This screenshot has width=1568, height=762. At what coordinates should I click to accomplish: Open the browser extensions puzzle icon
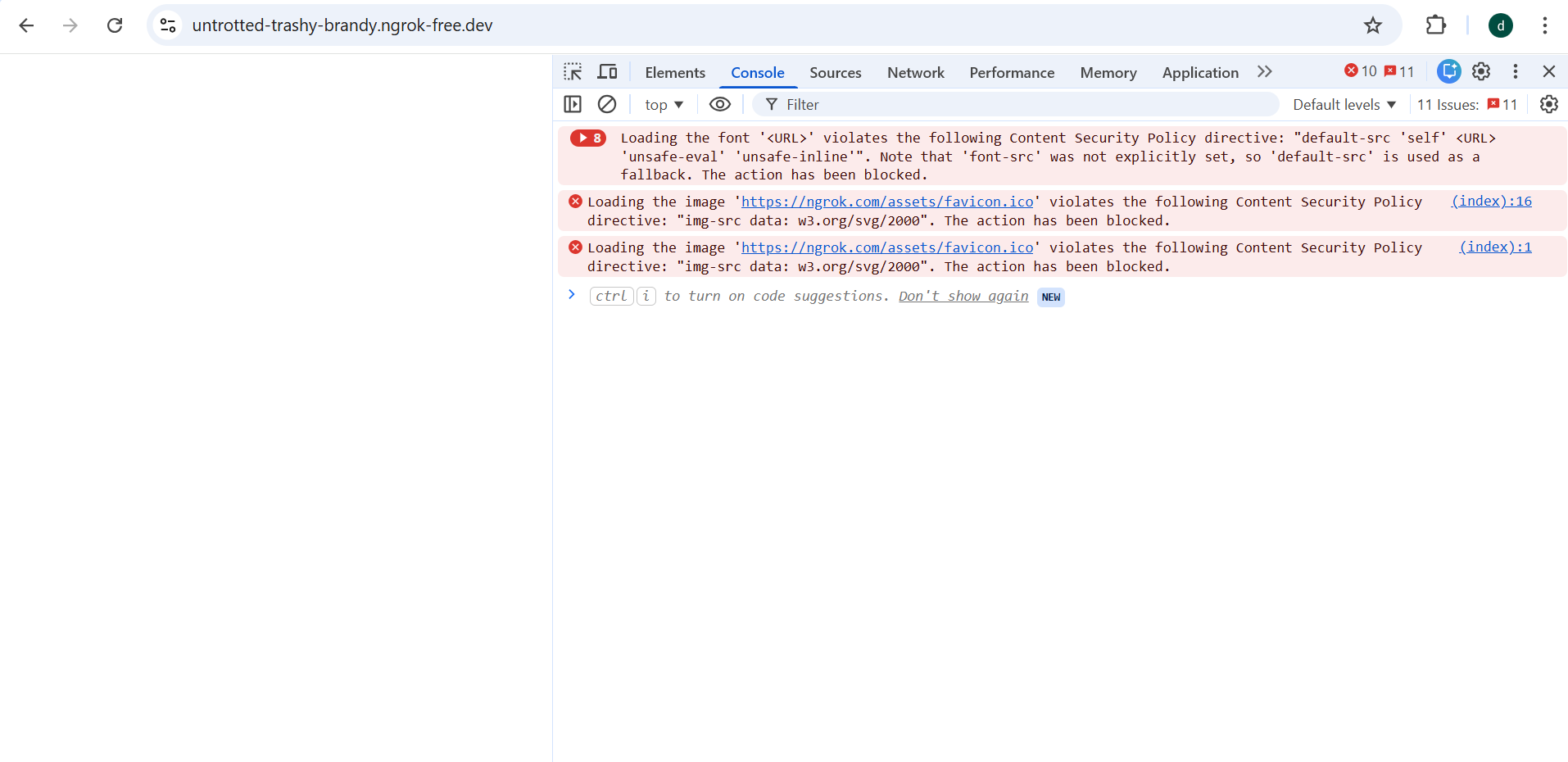(1436, 25)
